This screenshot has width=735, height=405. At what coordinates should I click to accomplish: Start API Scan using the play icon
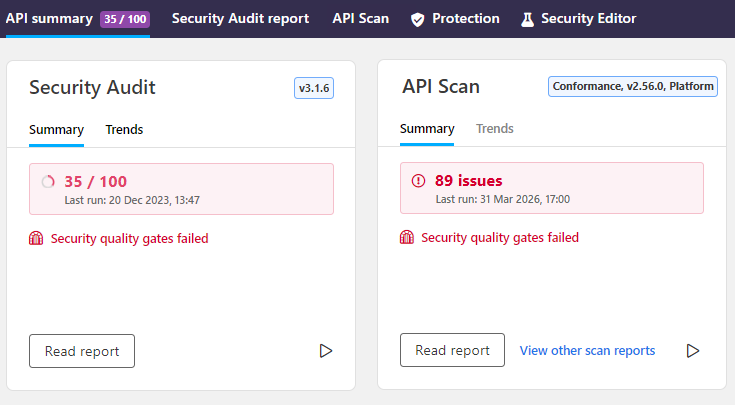click(x=692, y=350)
